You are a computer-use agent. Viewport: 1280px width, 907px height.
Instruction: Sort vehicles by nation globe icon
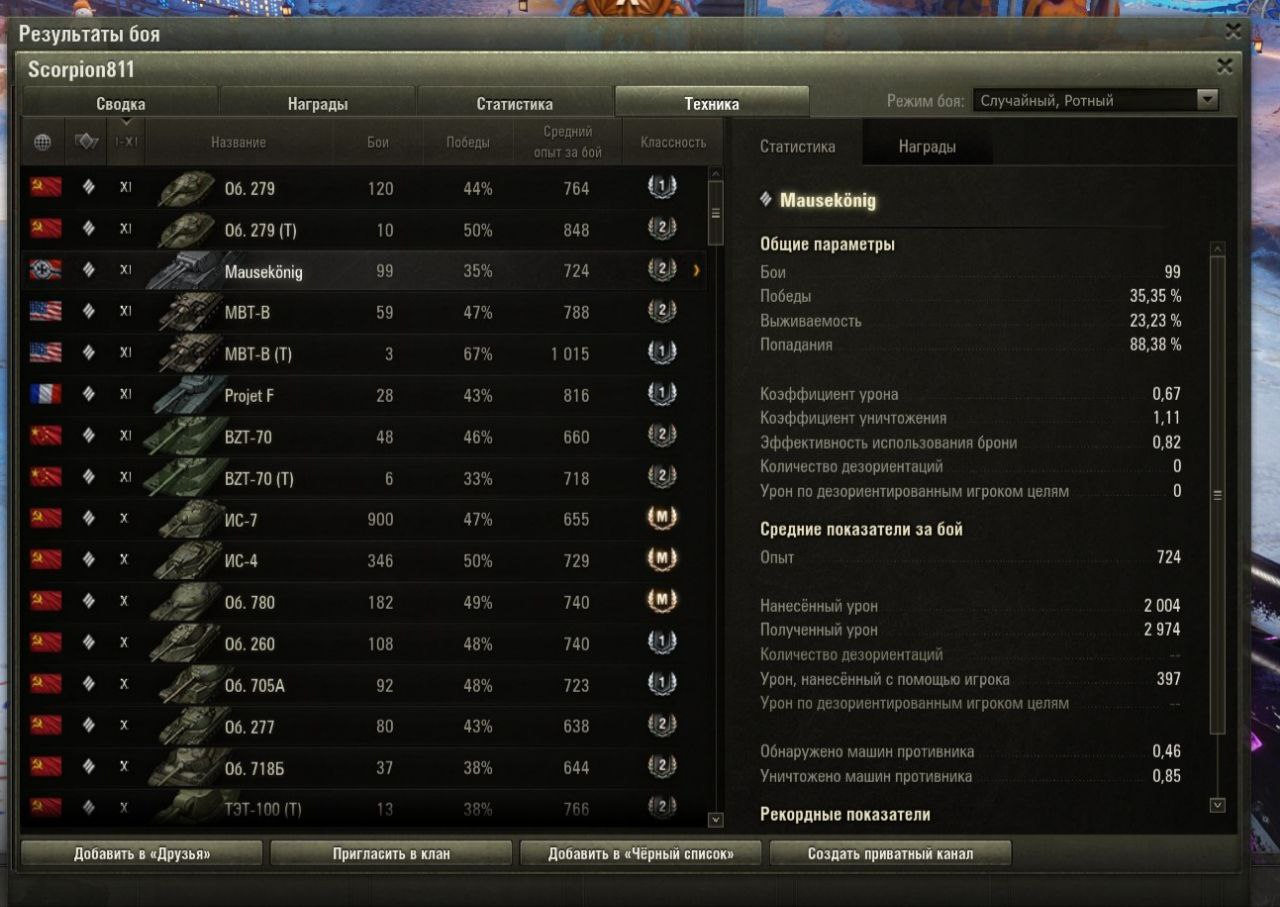coord(42,142)
